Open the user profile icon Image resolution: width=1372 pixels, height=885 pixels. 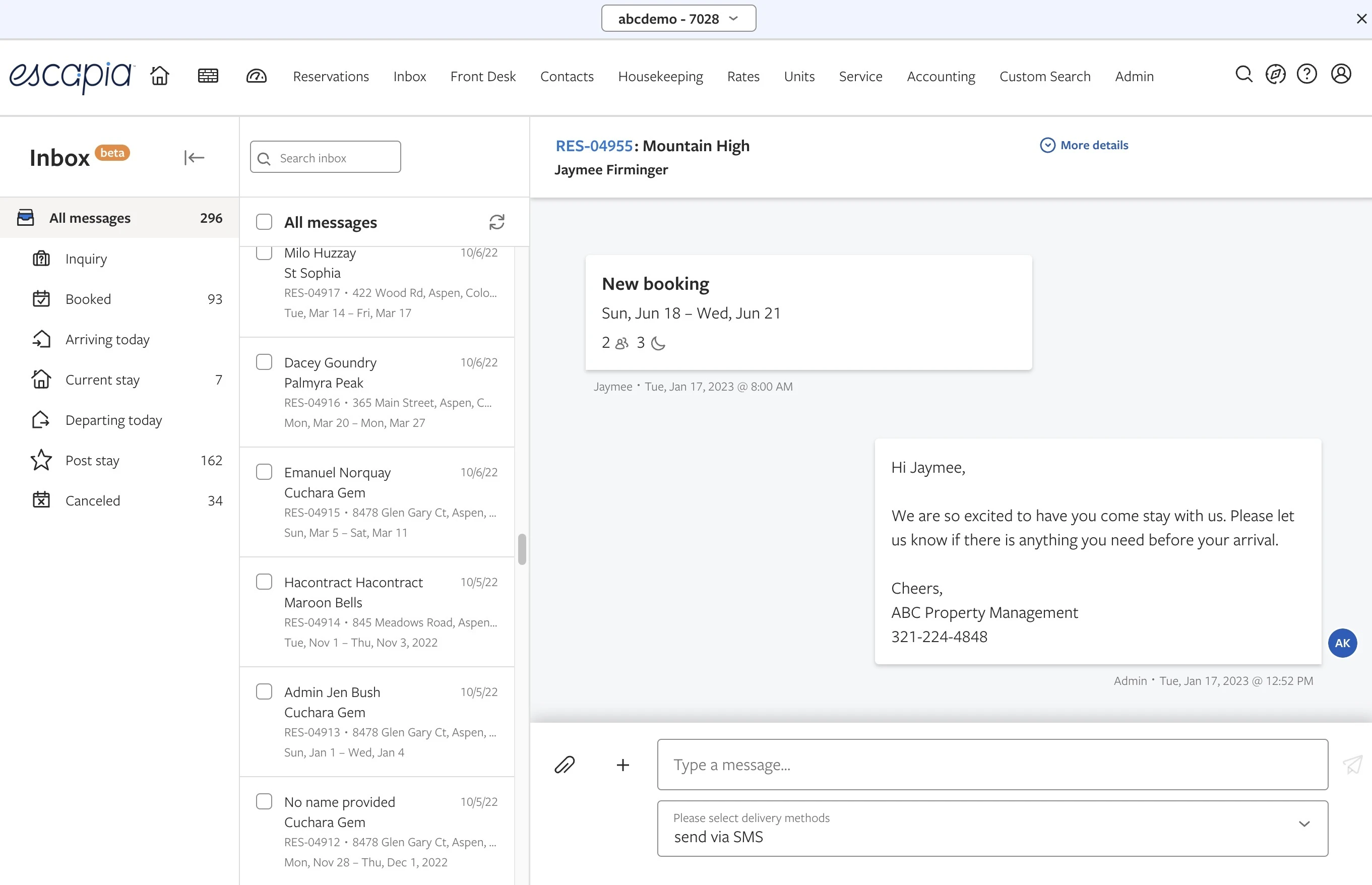coord(1340,74)
